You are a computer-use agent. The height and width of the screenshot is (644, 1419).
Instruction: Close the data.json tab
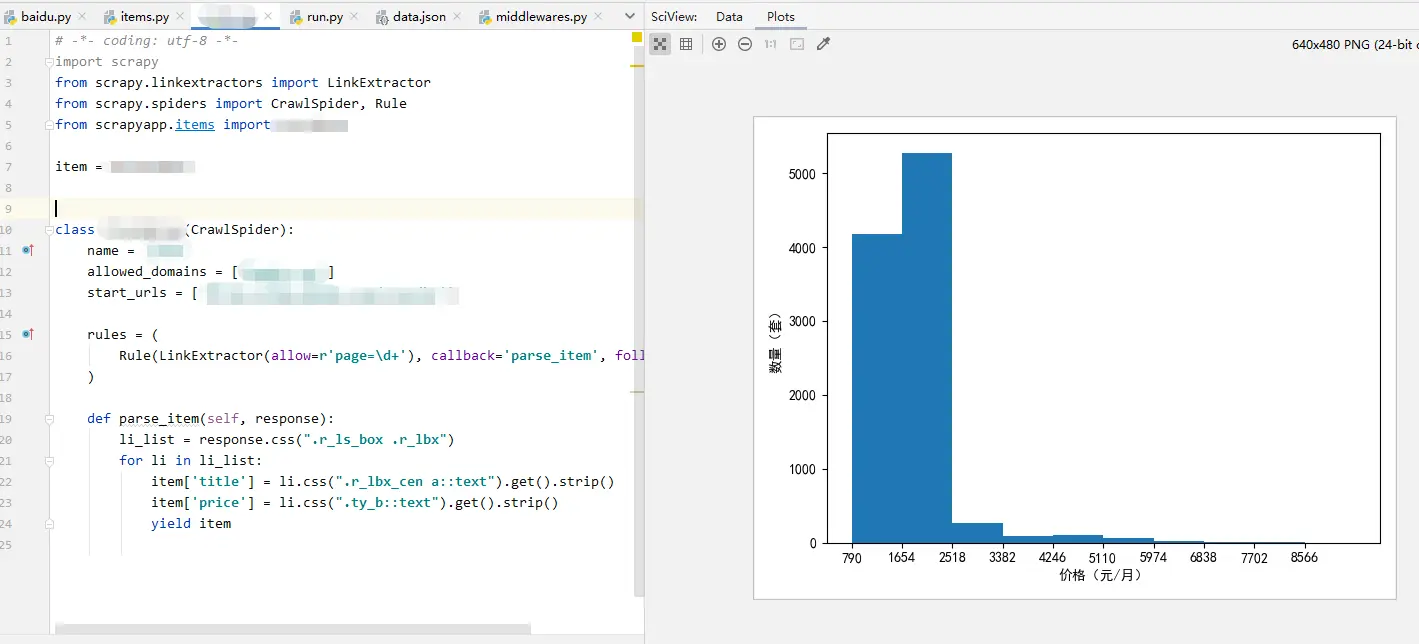[458, 17]
